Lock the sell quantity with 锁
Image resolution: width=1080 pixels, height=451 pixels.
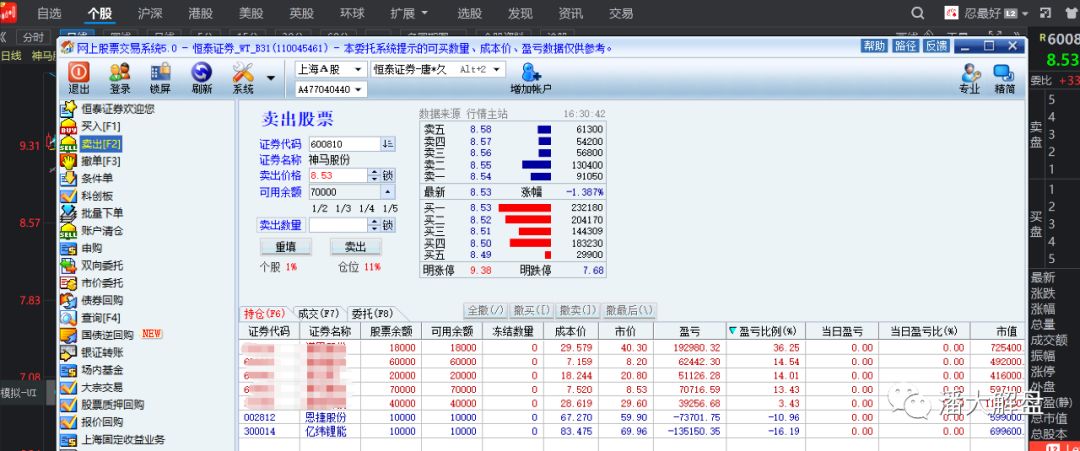pos(388,225)
